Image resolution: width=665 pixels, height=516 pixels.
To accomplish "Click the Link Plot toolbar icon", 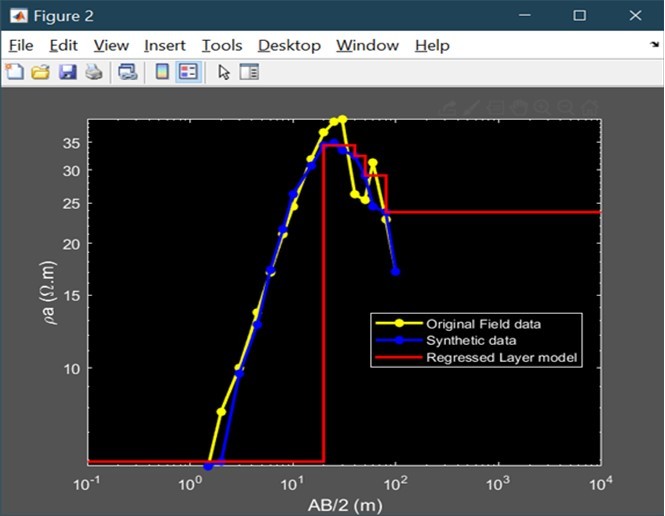I will (127, 72).
